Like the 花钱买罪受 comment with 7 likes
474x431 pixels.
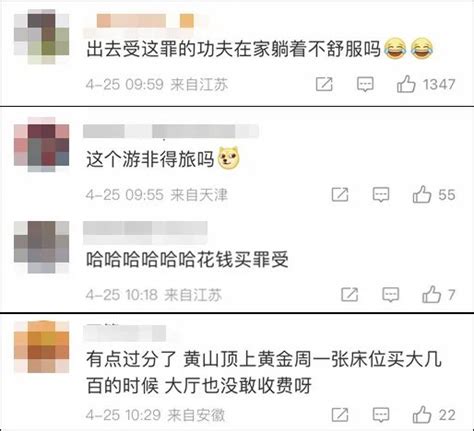pos(432,294)
